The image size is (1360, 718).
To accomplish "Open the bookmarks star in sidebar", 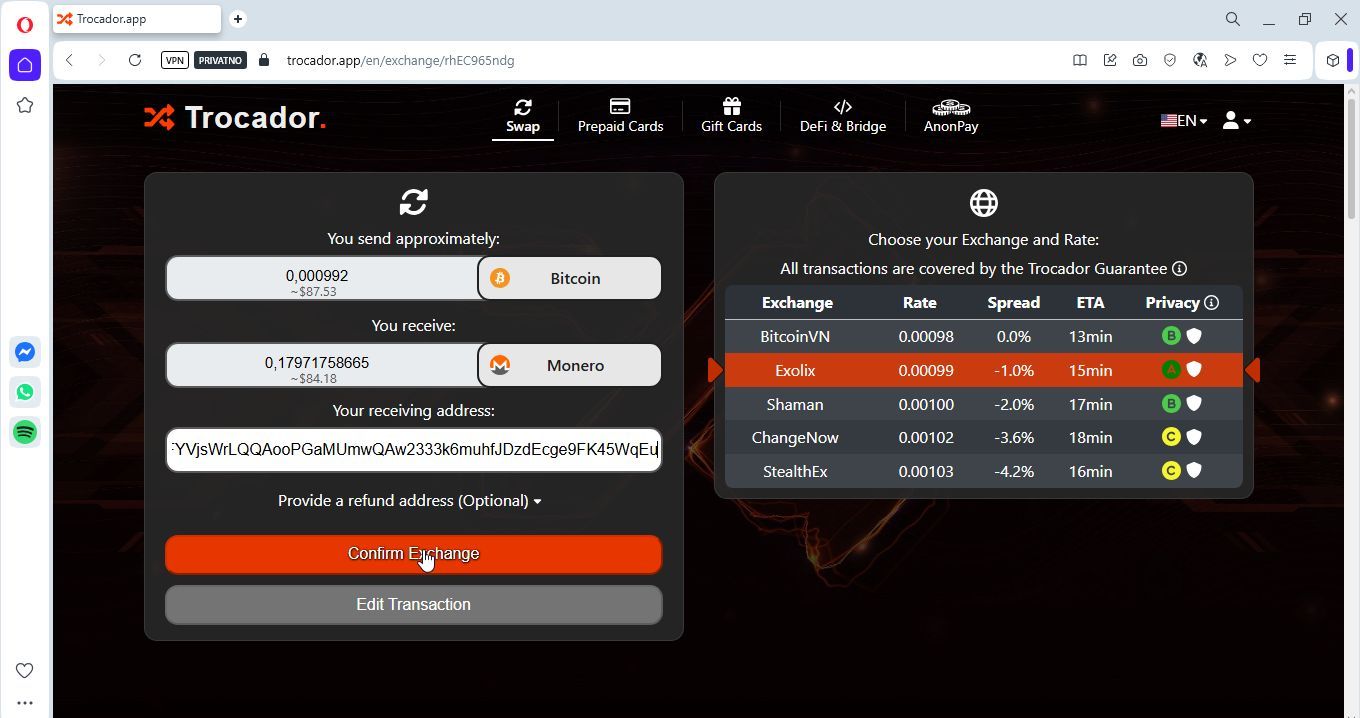I will click(25, 105).
